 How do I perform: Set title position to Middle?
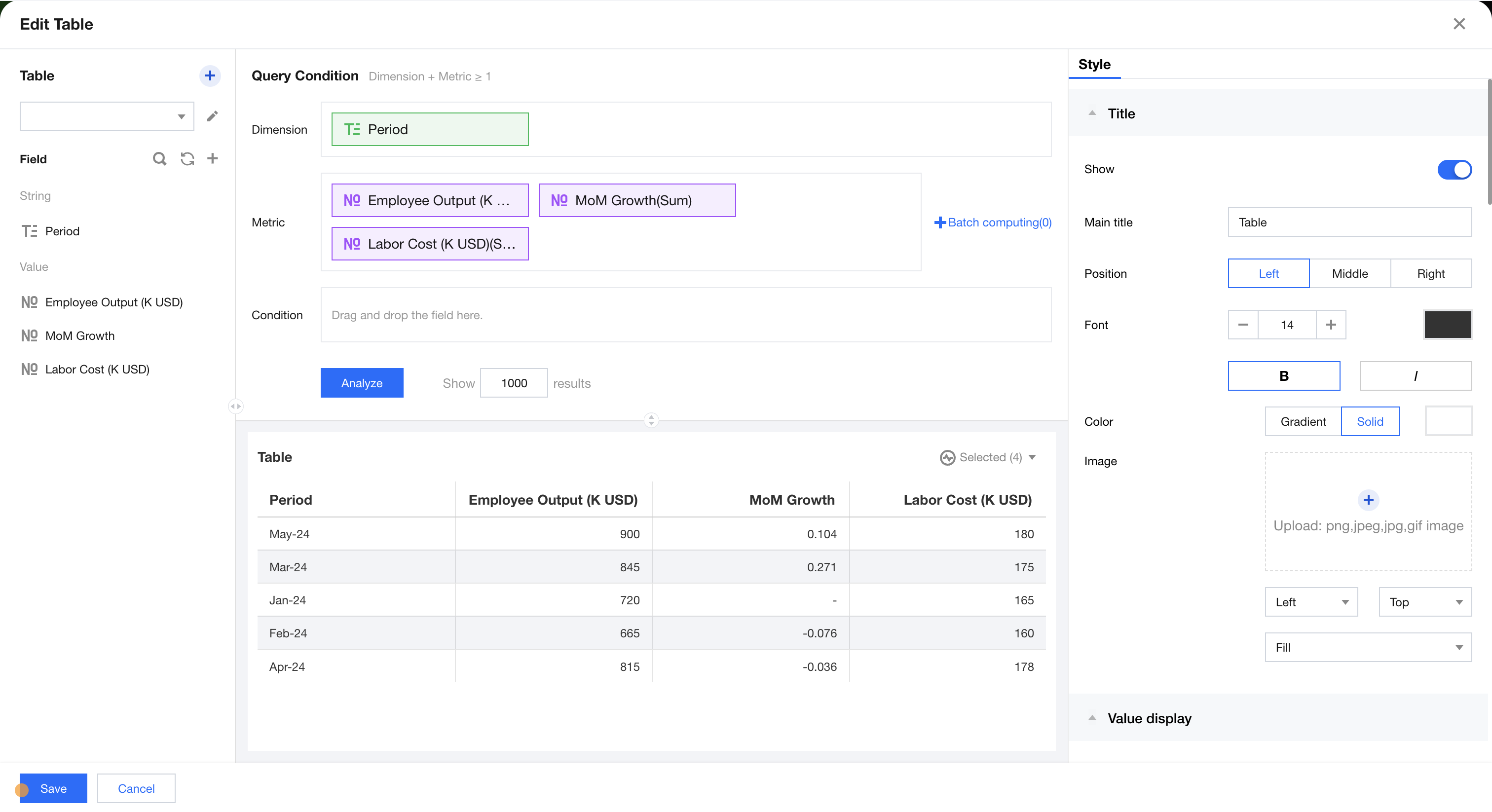coord(1349,273)
